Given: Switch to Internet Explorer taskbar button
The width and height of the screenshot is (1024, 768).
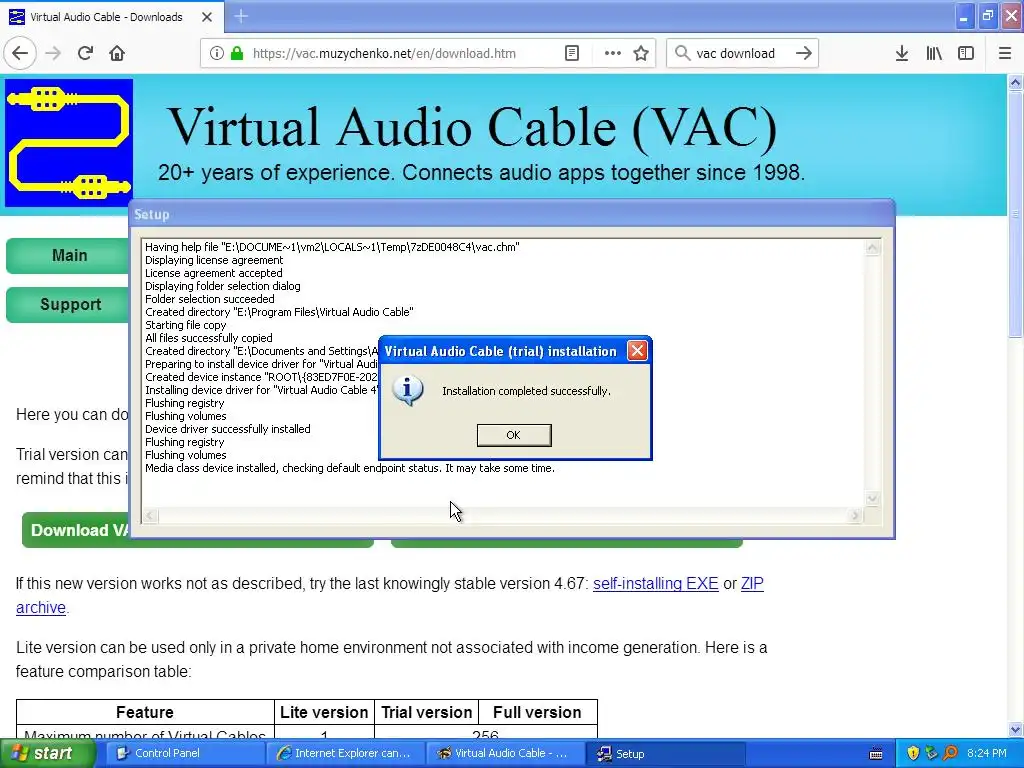Looking at the screenshot, I should (x=344, y=753).
